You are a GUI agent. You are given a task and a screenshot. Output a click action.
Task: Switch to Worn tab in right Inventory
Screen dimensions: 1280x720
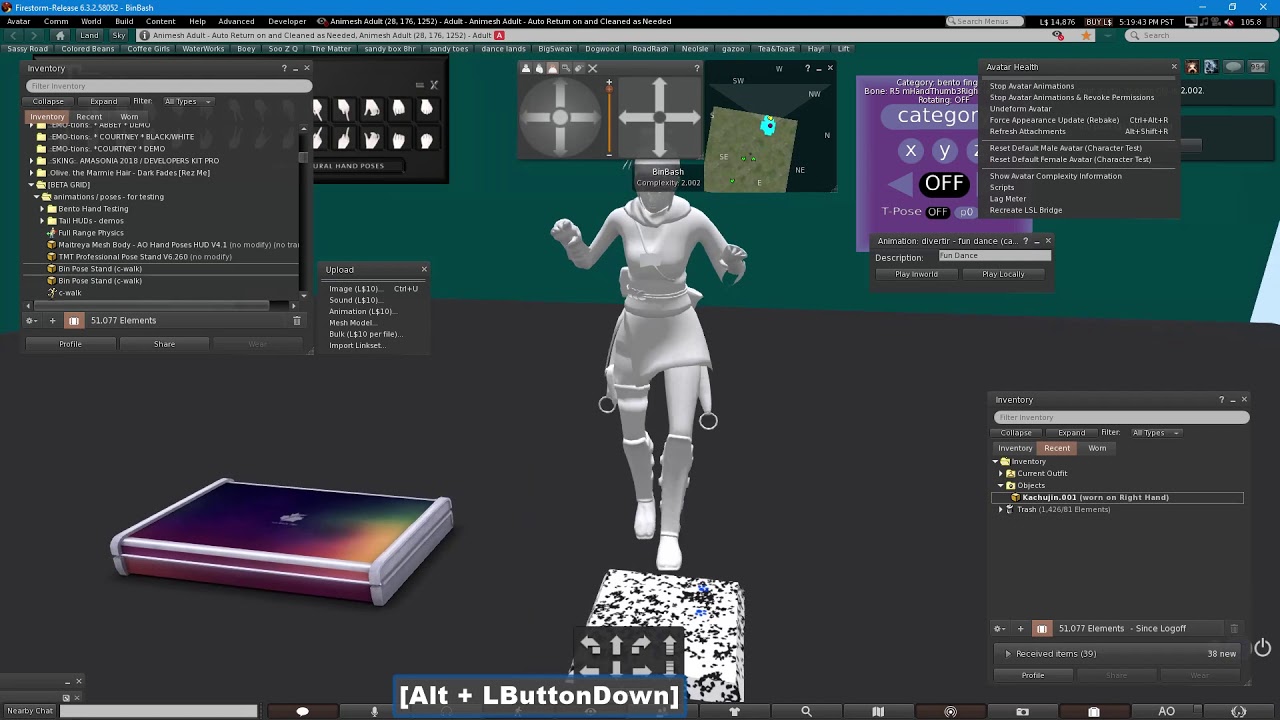pyautogui.click(x=1097, y=448)
